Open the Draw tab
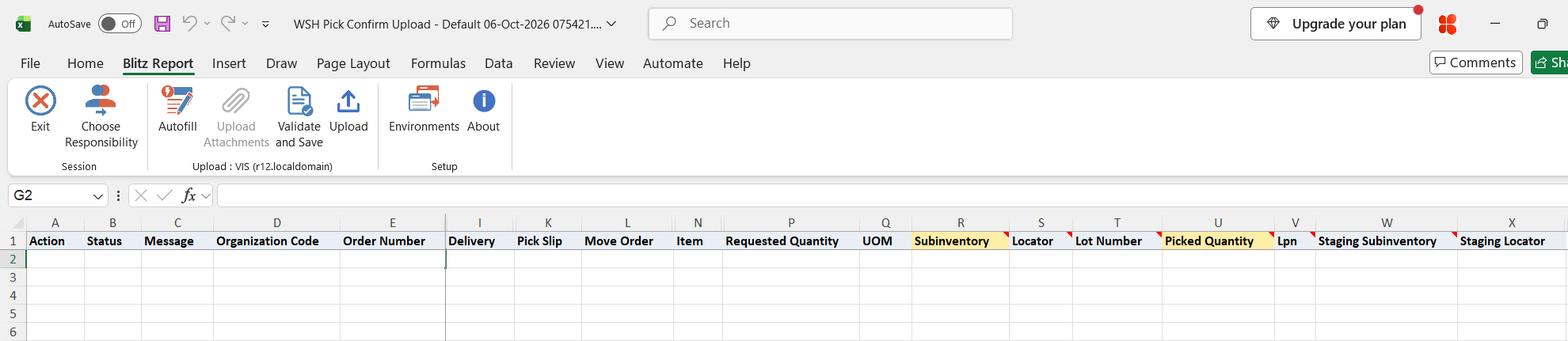1568x341 pixels. tap(281, 63)
